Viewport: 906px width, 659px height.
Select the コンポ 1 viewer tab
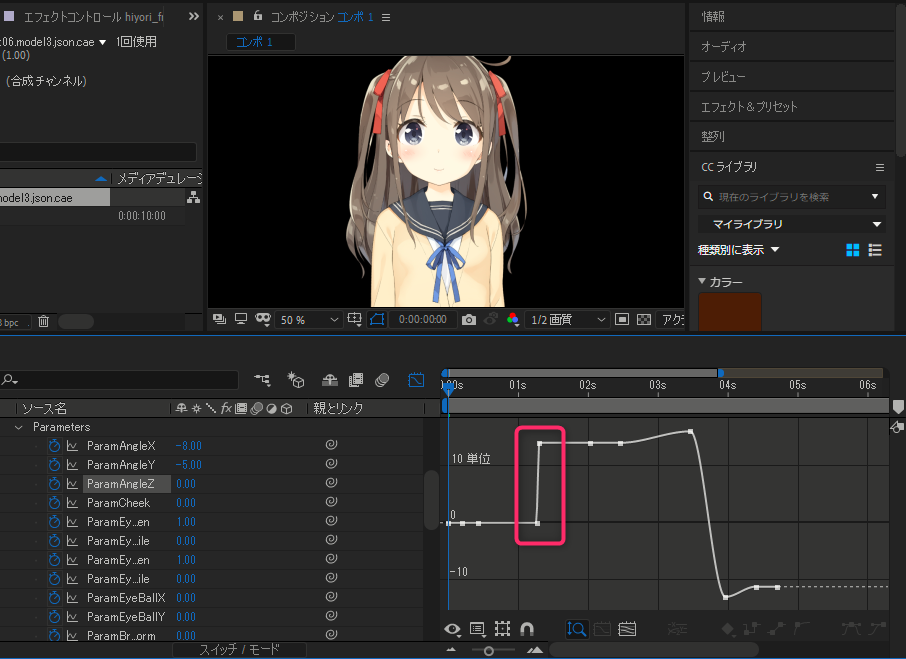(261, 42)
